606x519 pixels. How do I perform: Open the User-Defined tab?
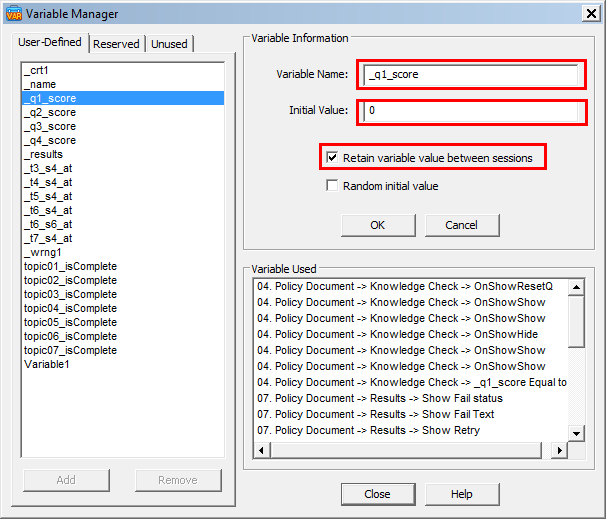(50, 43)
